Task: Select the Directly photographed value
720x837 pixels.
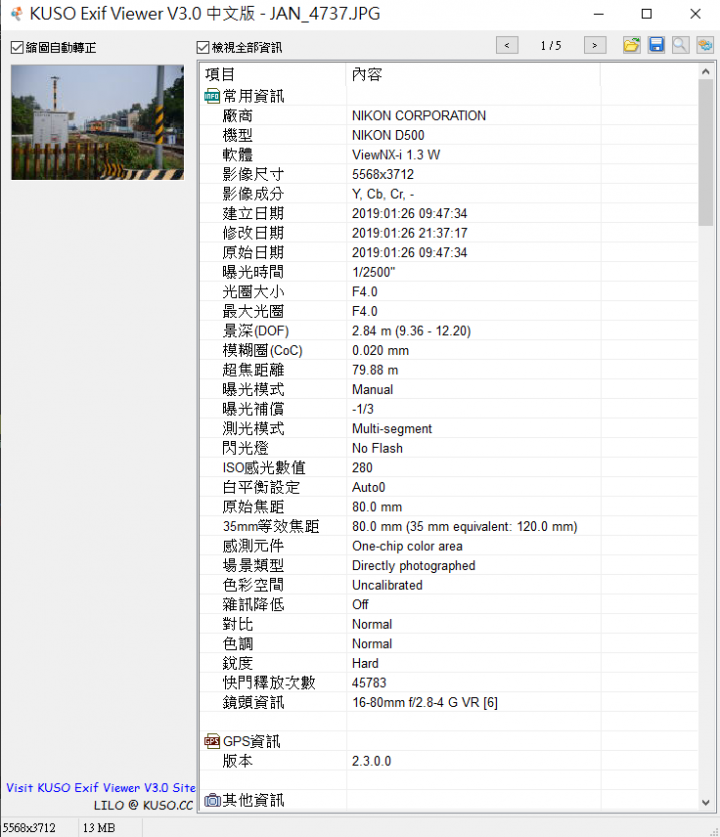Action: pos(414,565)
